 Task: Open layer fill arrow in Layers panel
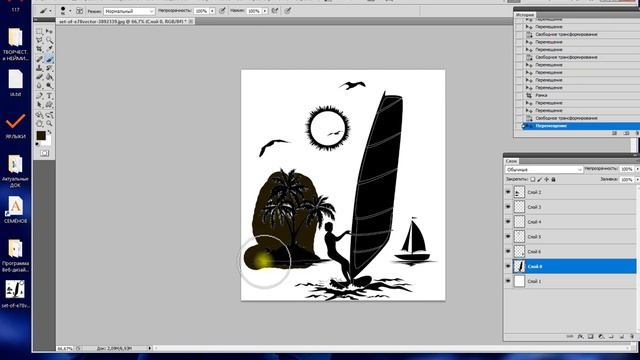pyautogui.click(x=638, y=180)
